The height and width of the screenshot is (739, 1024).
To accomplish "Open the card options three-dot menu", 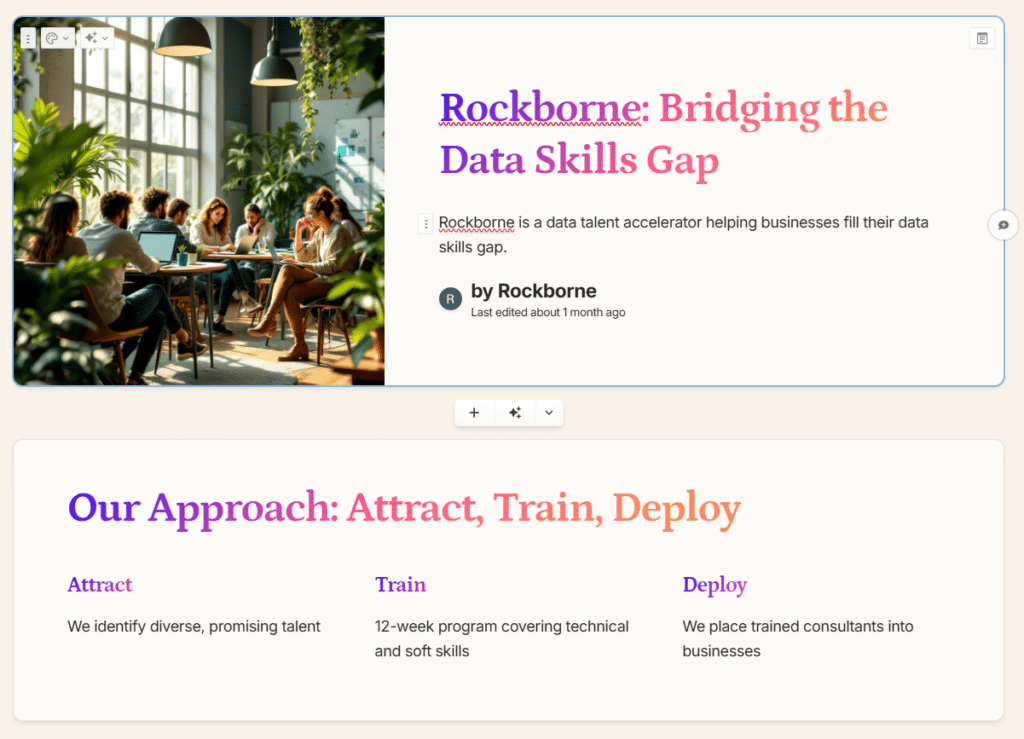I will coord(28,39).
